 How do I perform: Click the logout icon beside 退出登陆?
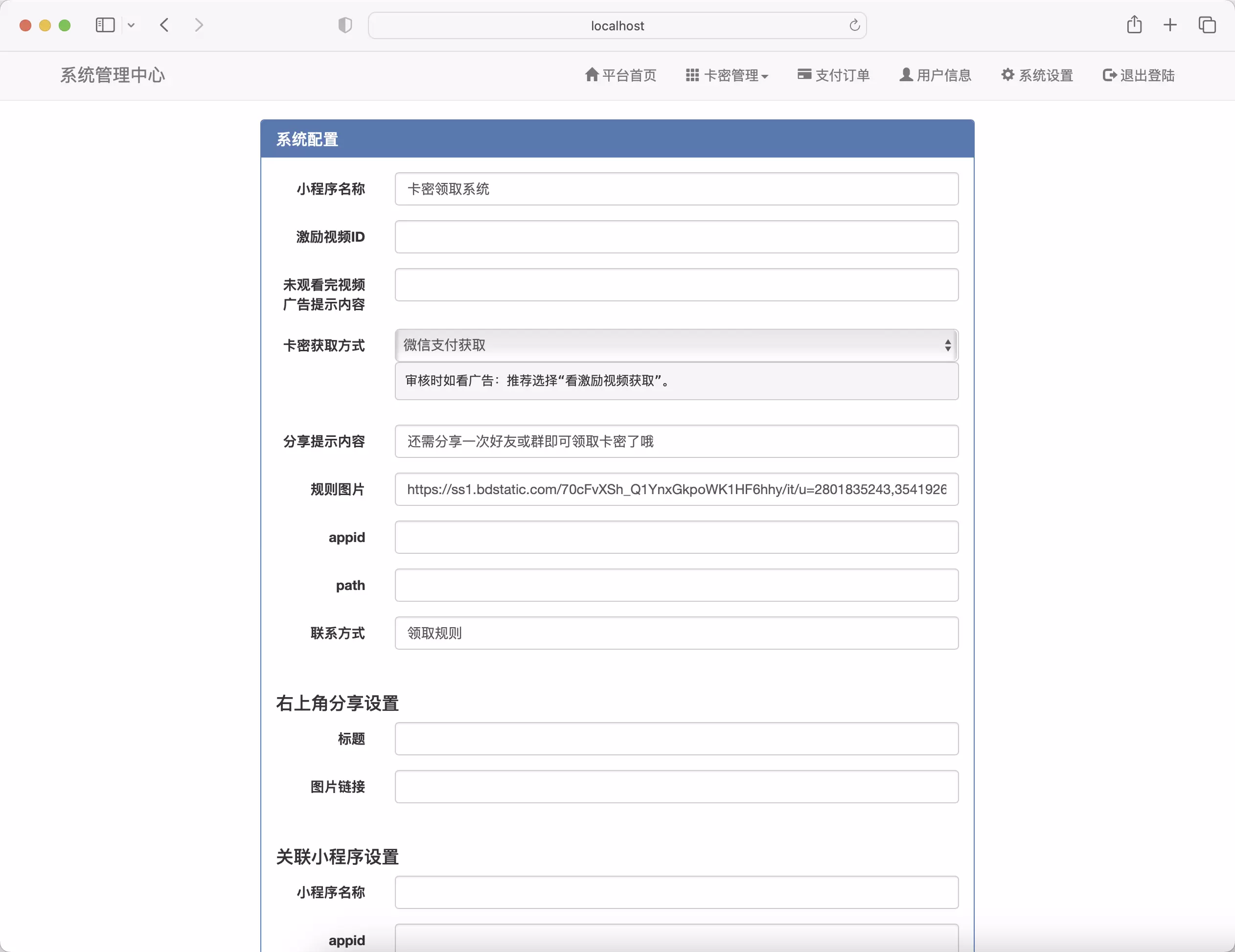tap(1109, 75)
